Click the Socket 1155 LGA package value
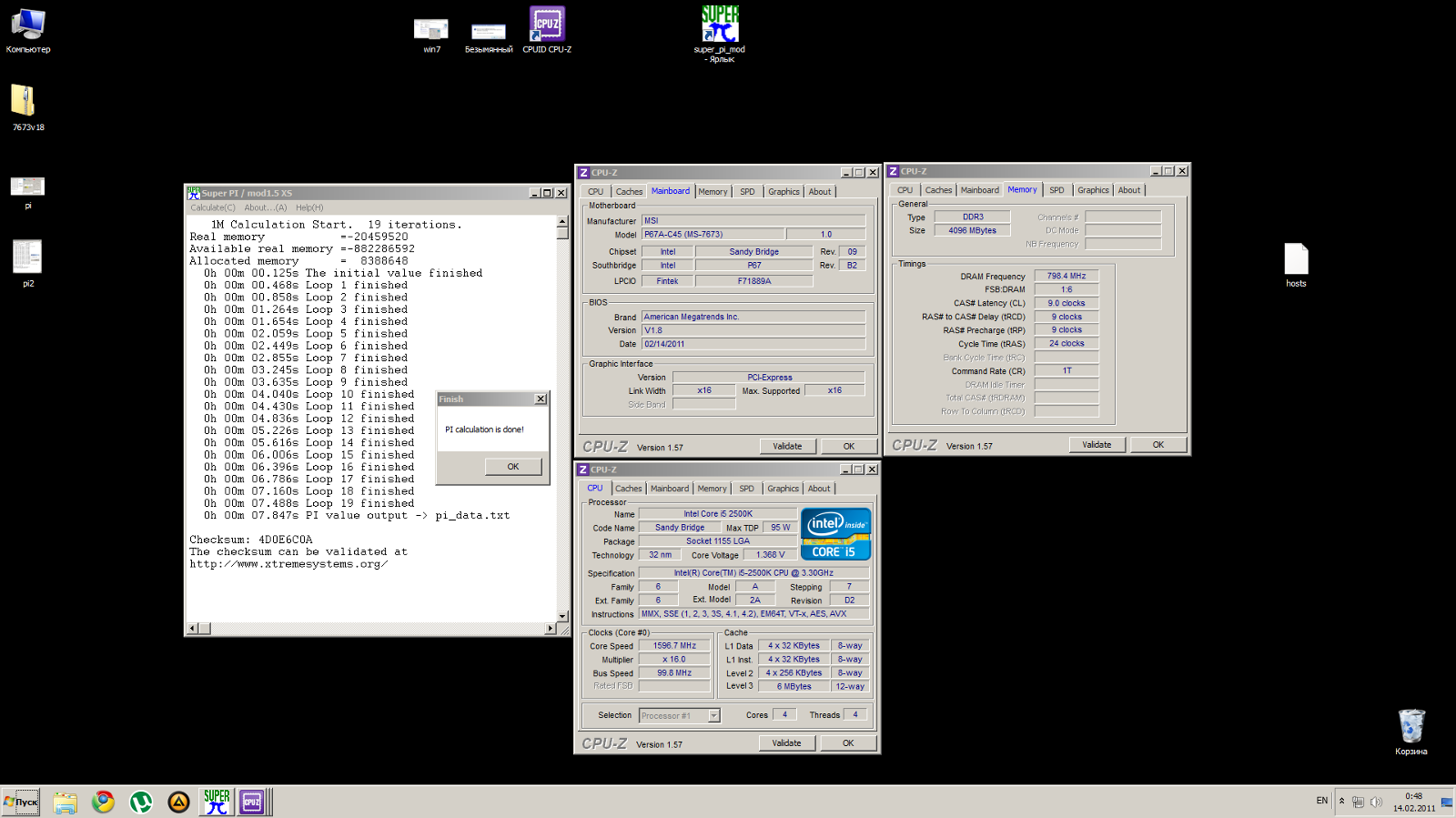This screenshot has width=1456, height=818. (718, 541)
